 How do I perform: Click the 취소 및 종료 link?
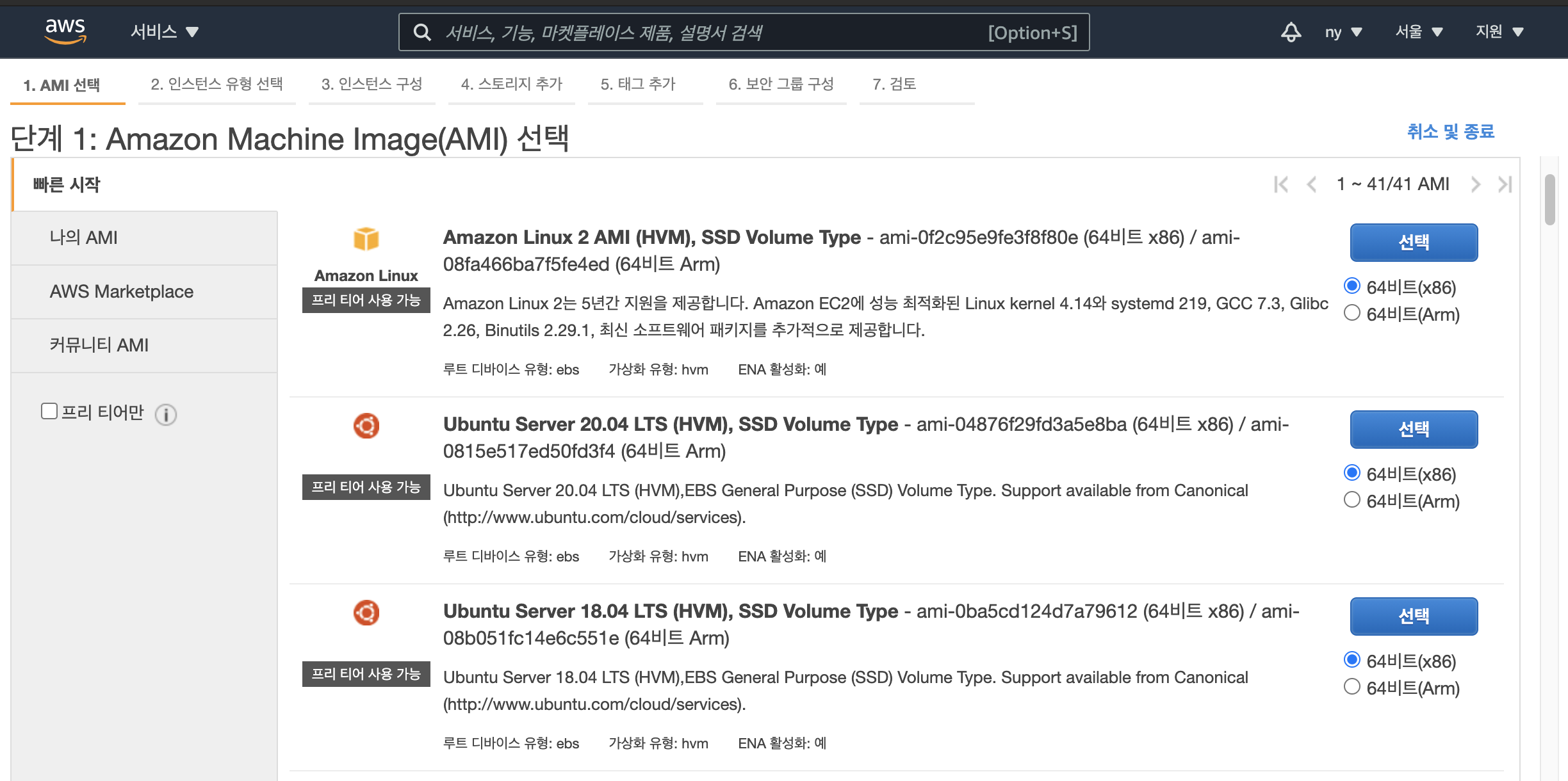[1450, 132]
